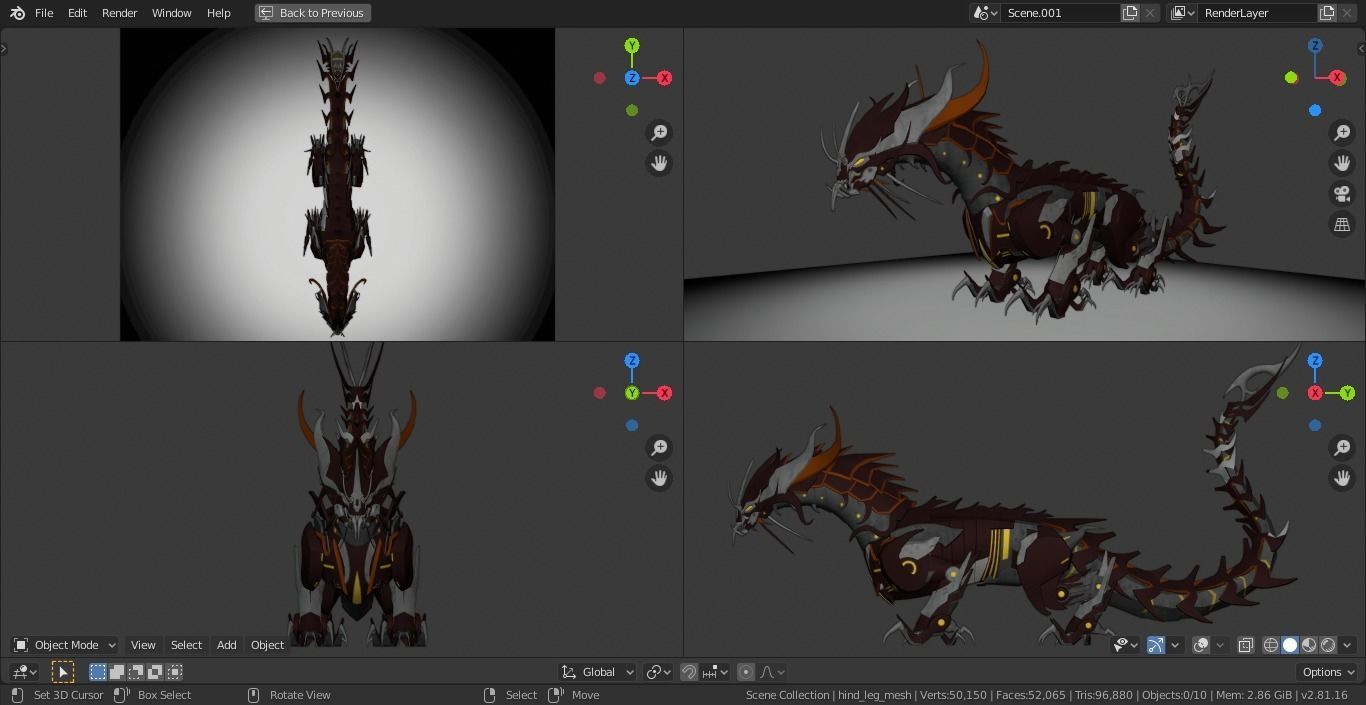This screenshot has width=1366, height=705.
Task: Open the scene browse dropdown icon
Action: [x=985, y=13]
